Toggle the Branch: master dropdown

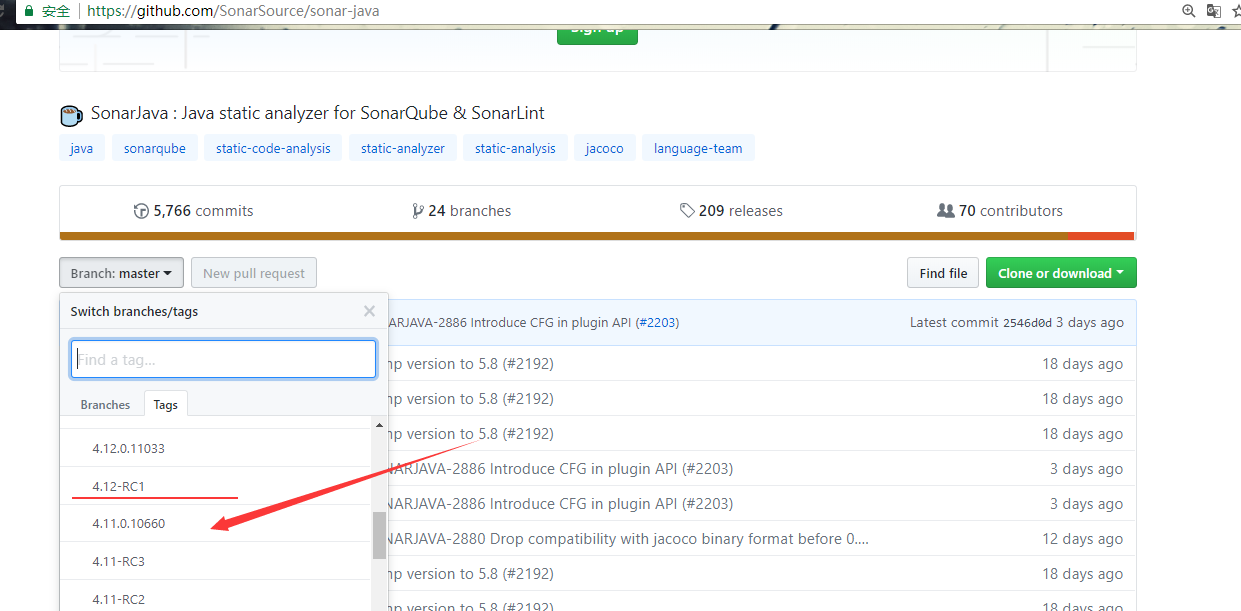pos(121,273)
